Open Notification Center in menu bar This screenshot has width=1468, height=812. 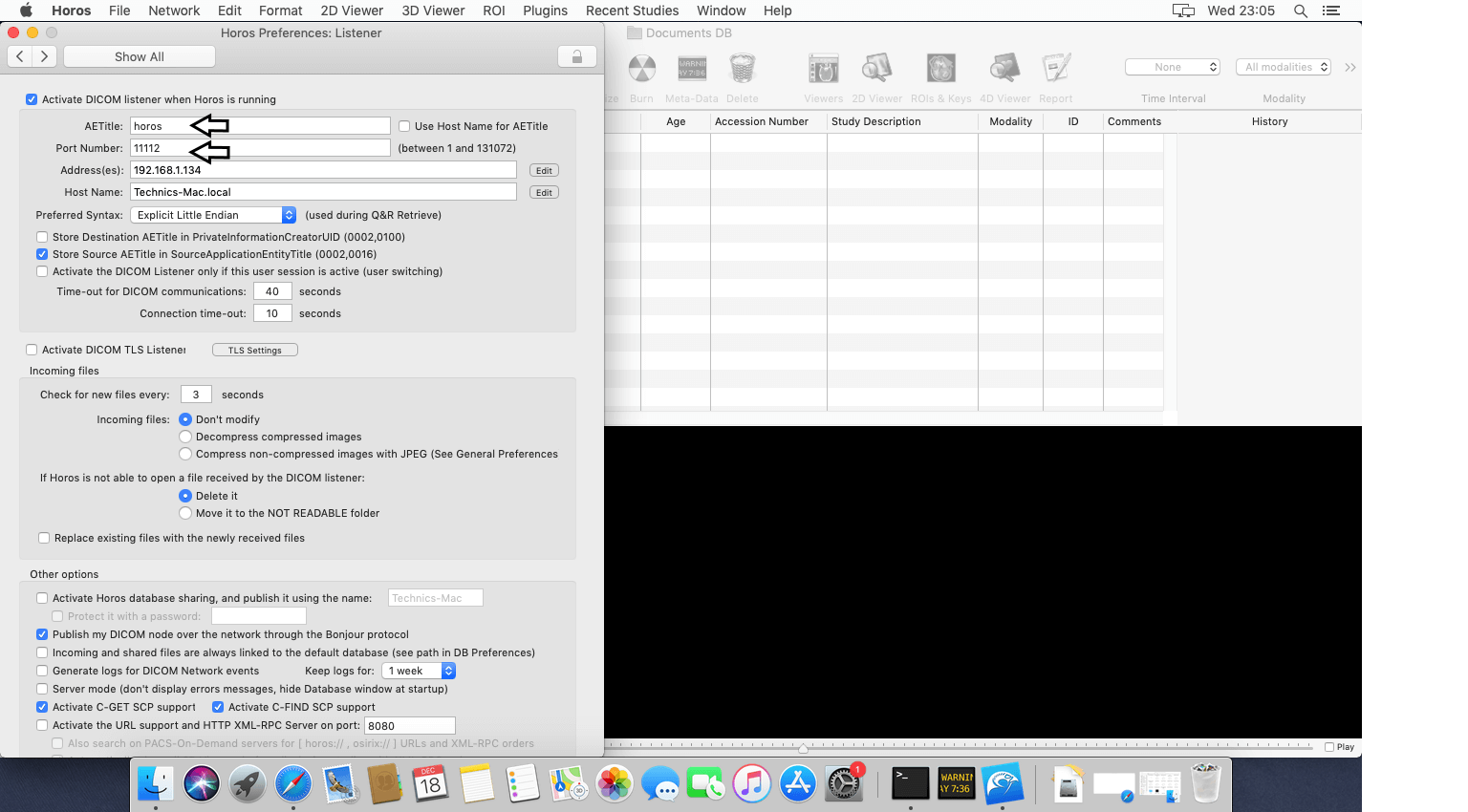pos(1331,11)
